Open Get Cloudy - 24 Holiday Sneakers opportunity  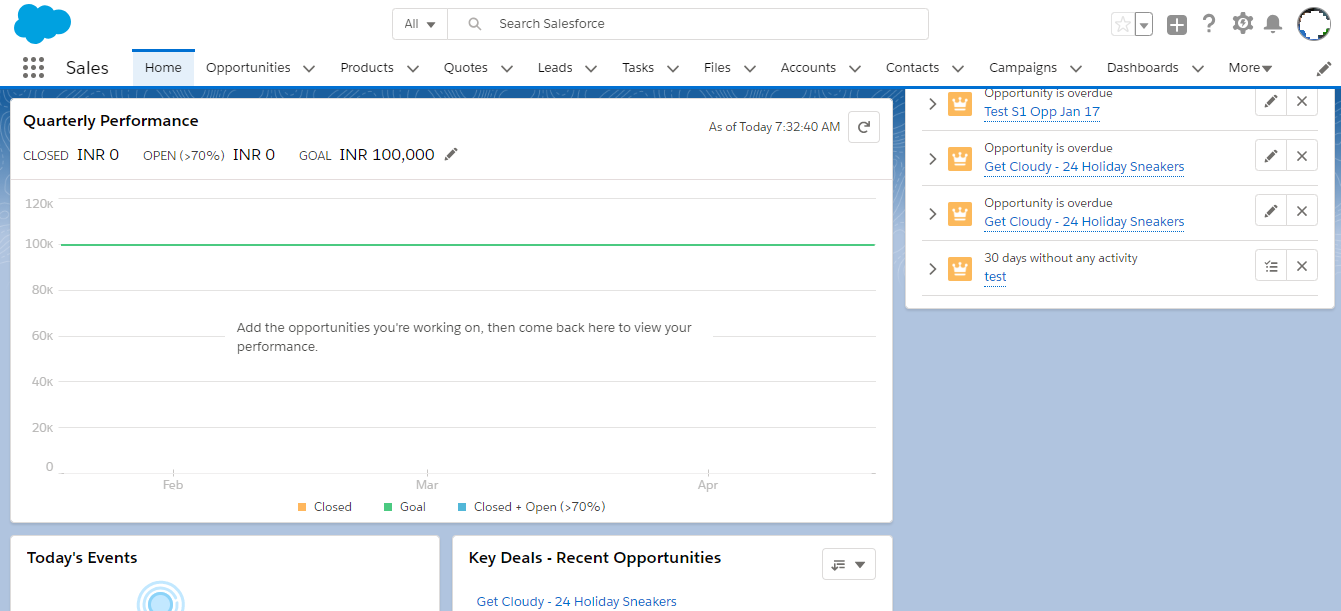tap(1083, 166)
